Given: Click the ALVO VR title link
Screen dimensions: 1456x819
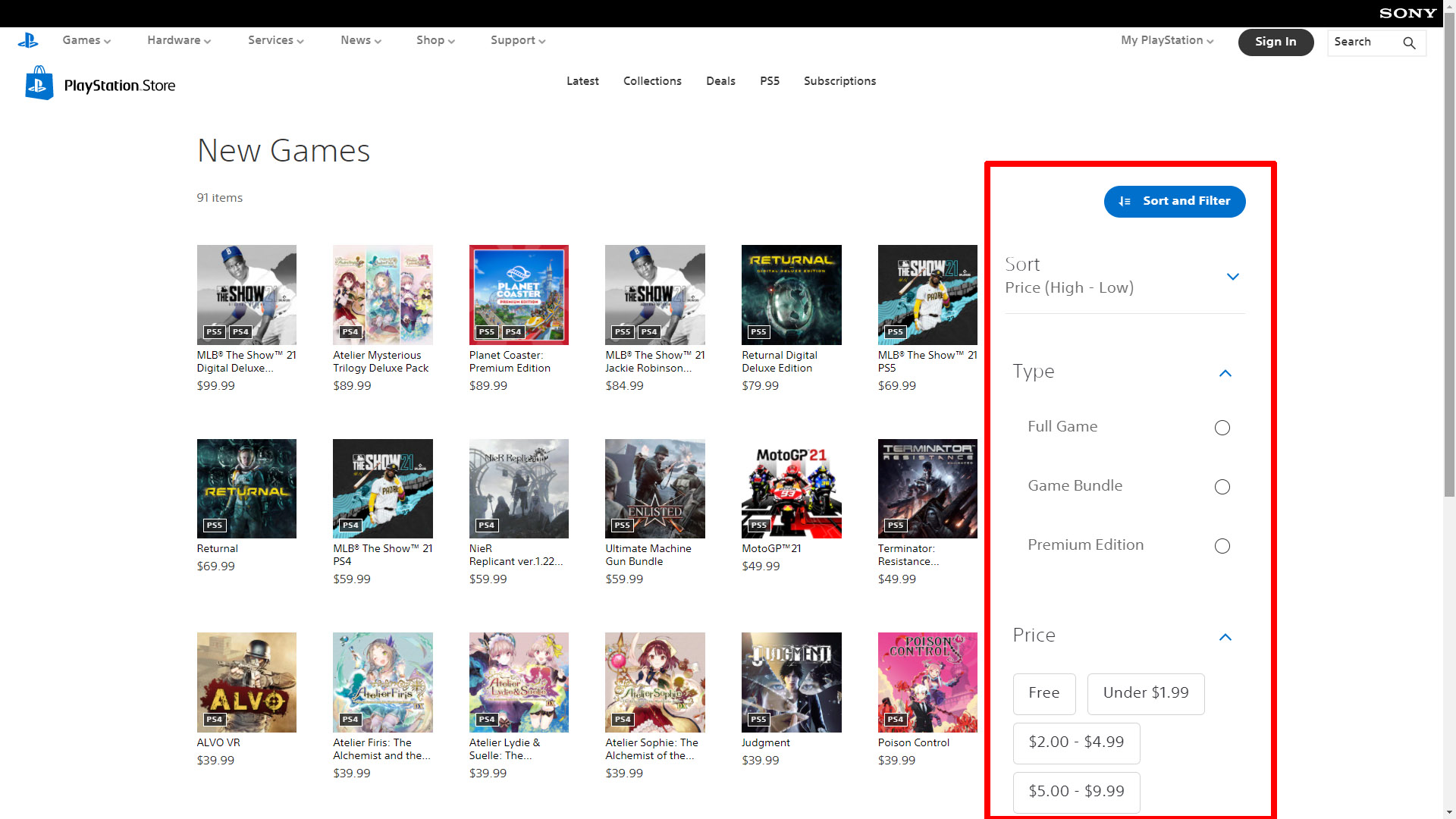Looking at the screenshot, I should 218,743.
